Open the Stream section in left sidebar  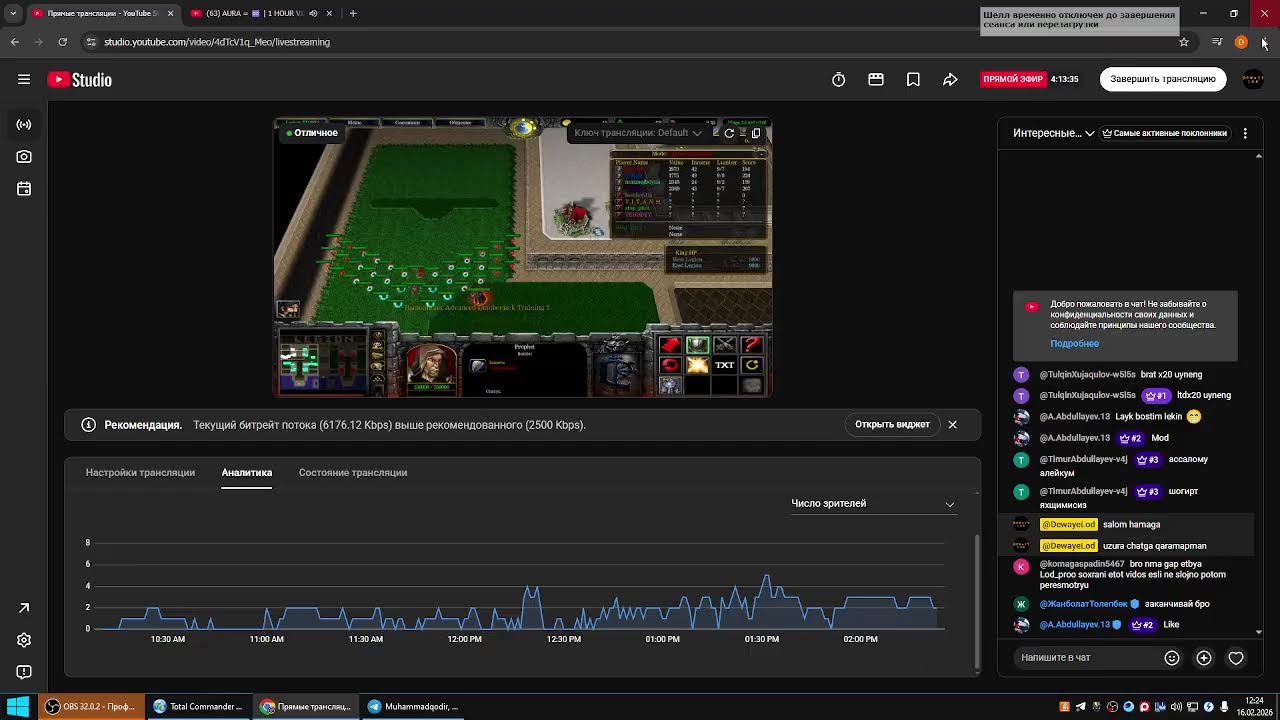(x=24, y=125)
